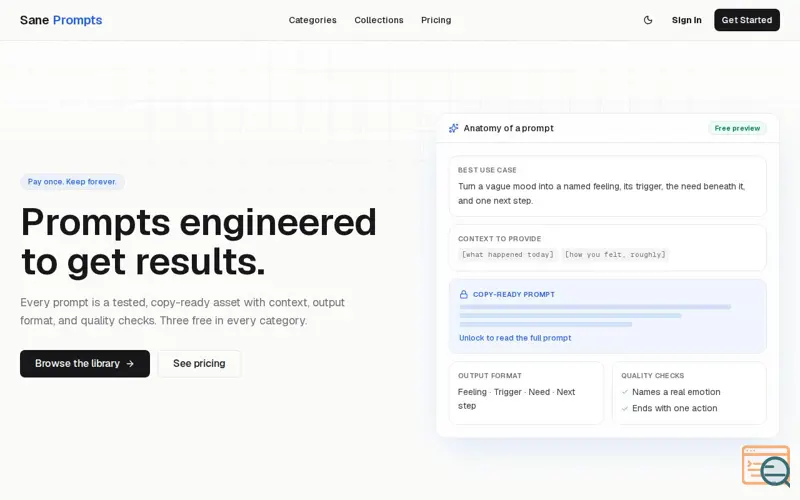This screenshot has width=800, height=500.
Task: Click Browse the library button
Action: [85, 363]
